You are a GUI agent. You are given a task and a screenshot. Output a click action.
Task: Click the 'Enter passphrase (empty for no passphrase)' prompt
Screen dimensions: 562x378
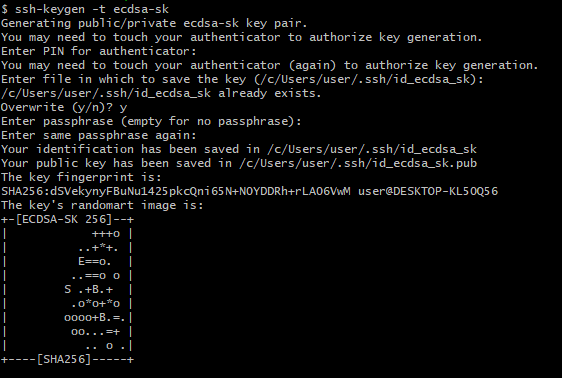point(151,121)
